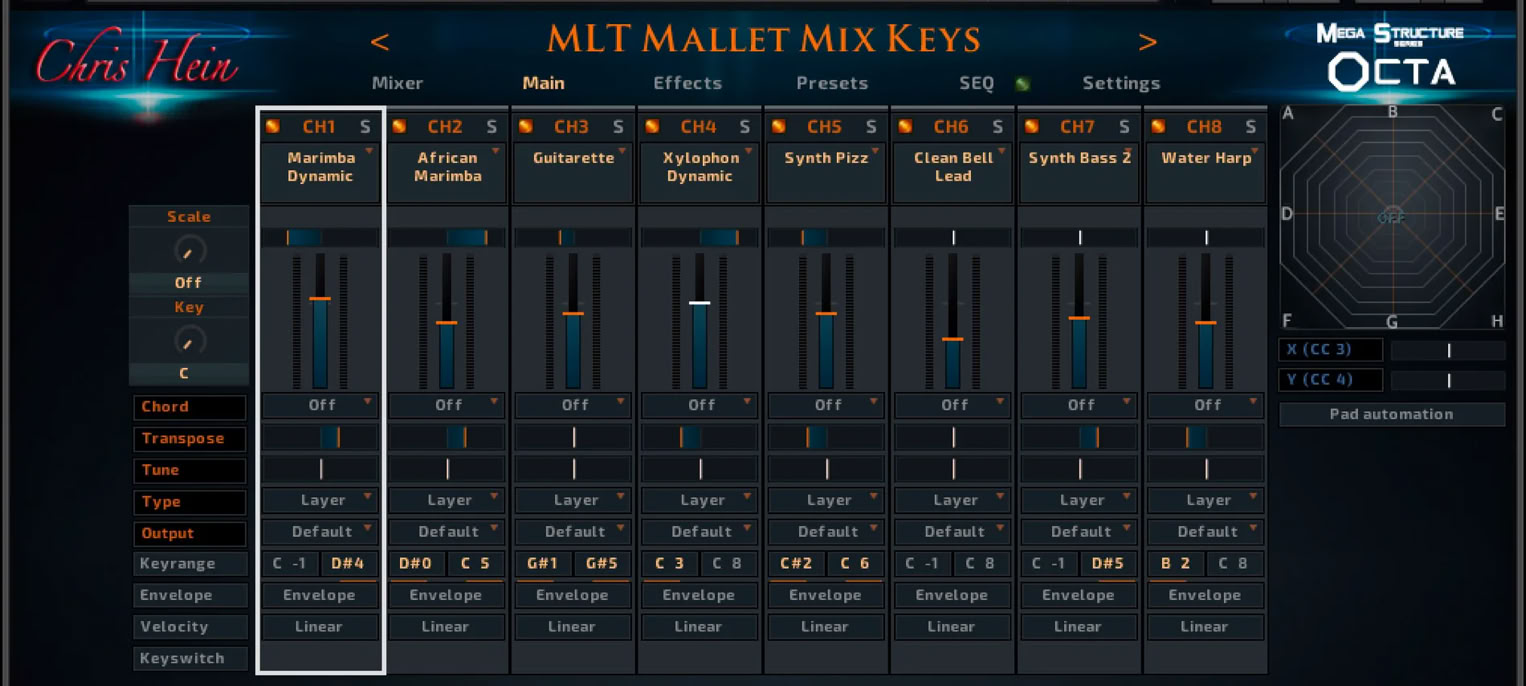Open the Main tab
The image size is (1526, 686).
[x=543, y=83]
